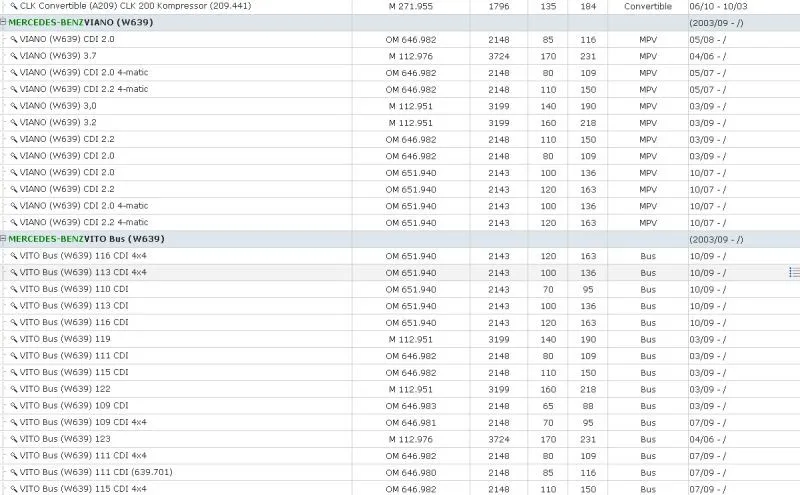Open MERCEDES-BENZ VITO Bus (W639) header link
The width and height of the screenshot is (800, 495).
86,239
